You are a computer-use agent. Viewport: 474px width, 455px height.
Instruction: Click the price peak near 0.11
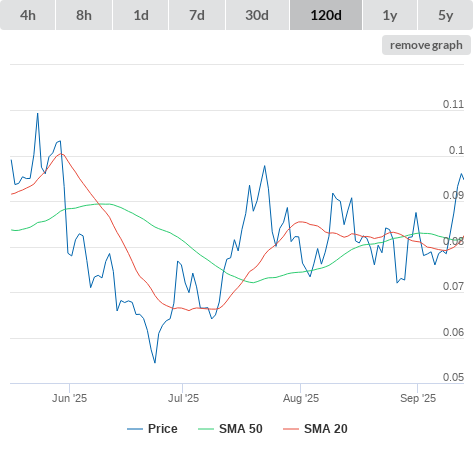[38, 114]
